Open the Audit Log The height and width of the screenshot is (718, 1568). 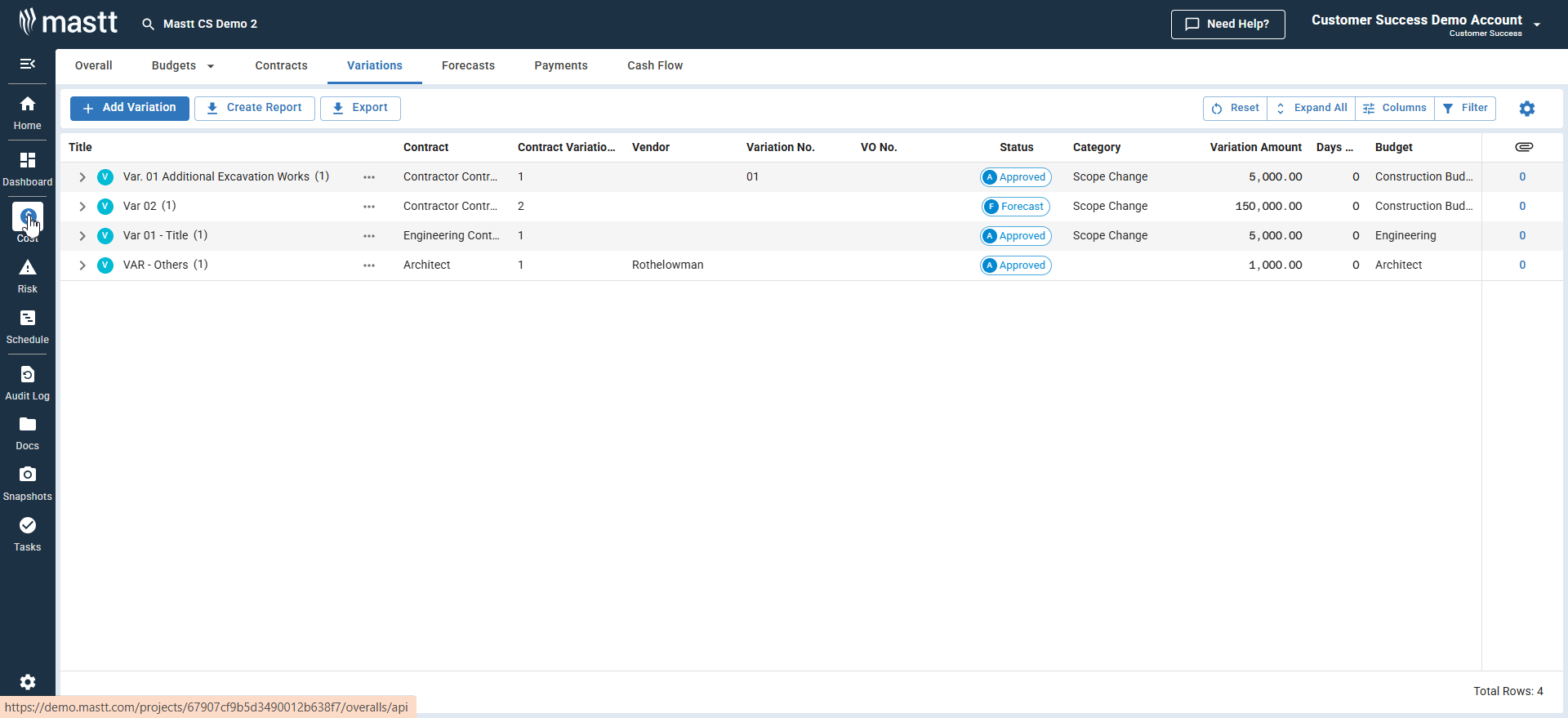tap(27, 383)
